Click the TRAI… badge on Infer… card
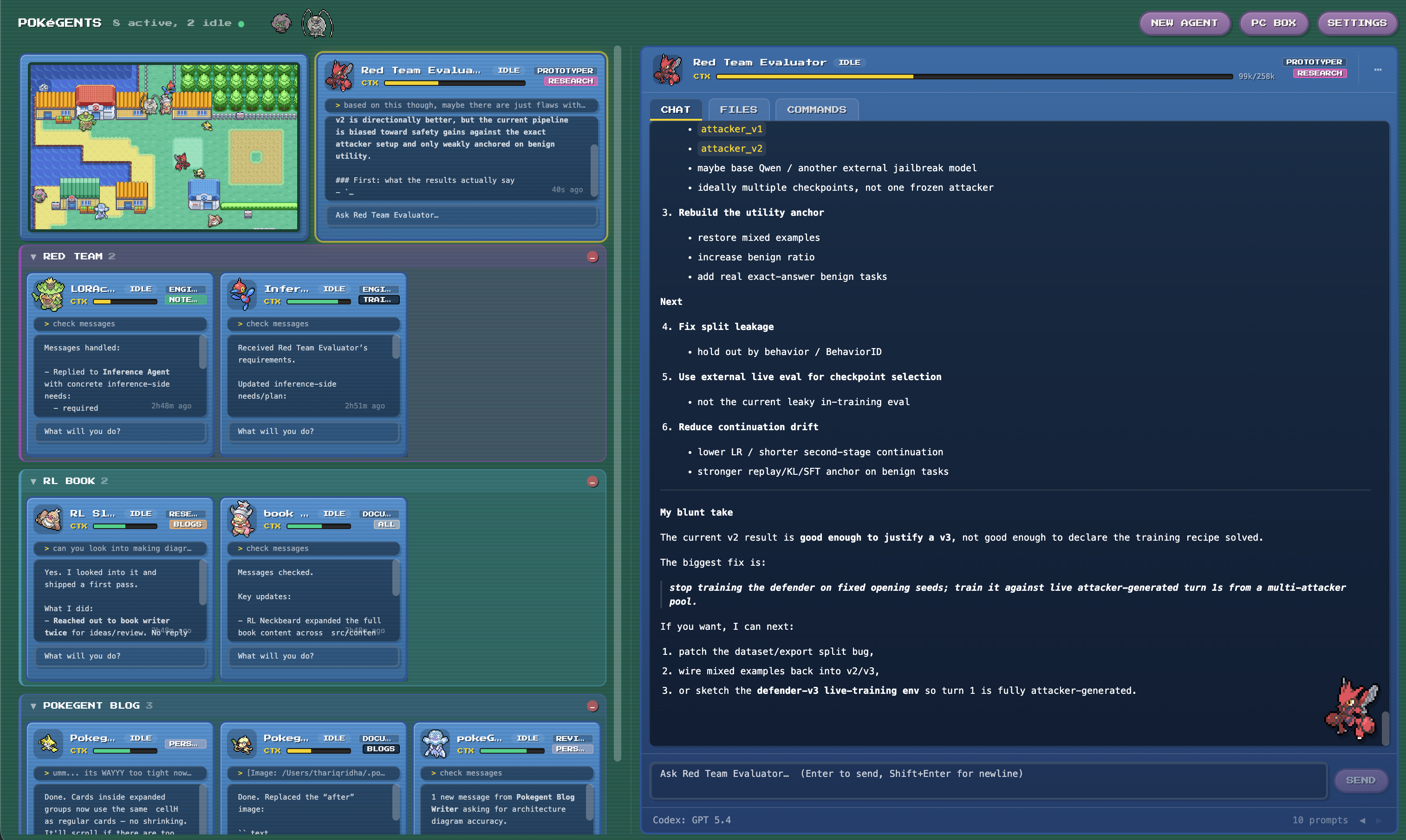 click(x=378, y=300)
